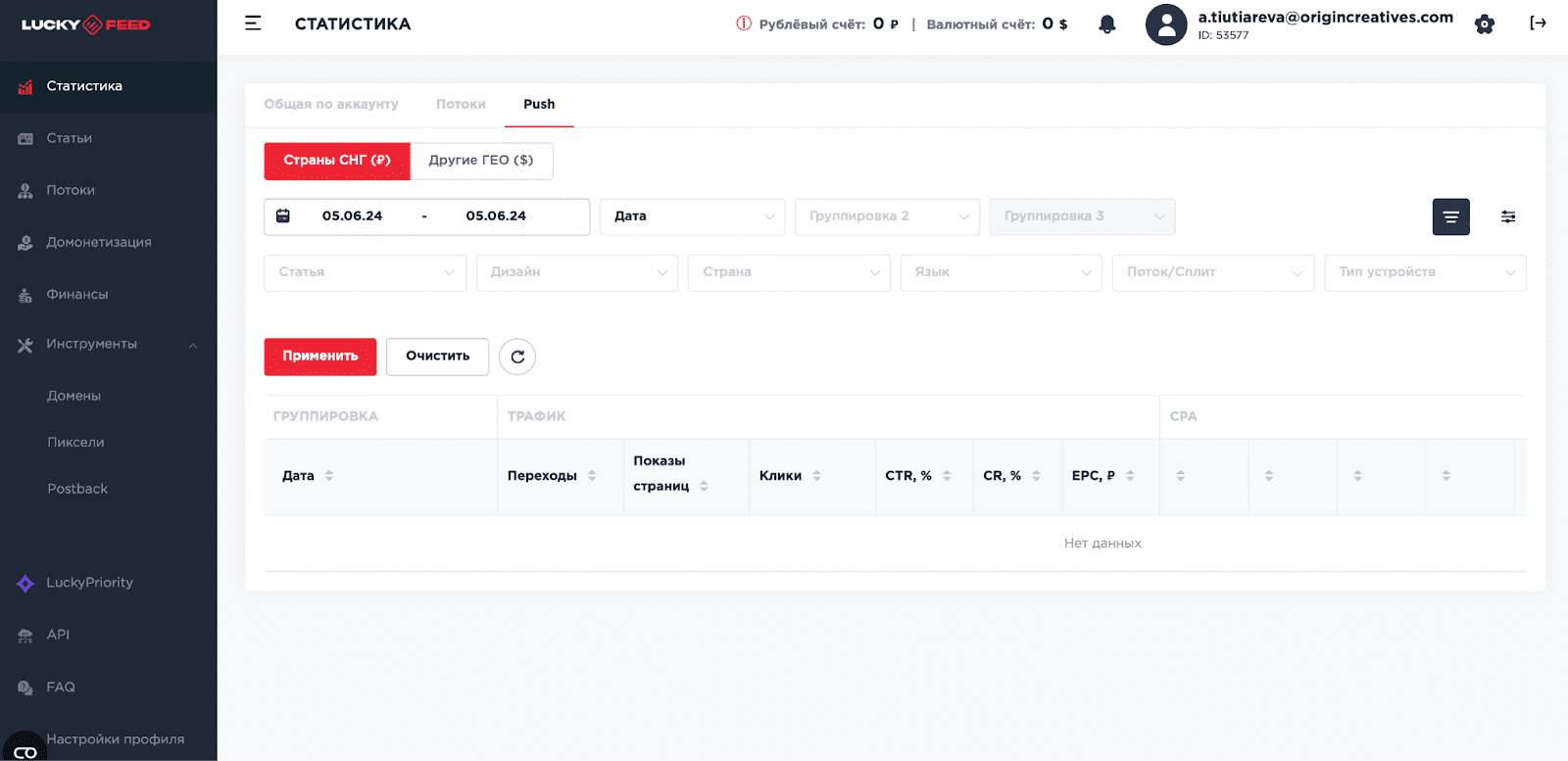Open settings gear icon in header
This screenshot has width=1568, height=761.
(x=1485, y=24)
